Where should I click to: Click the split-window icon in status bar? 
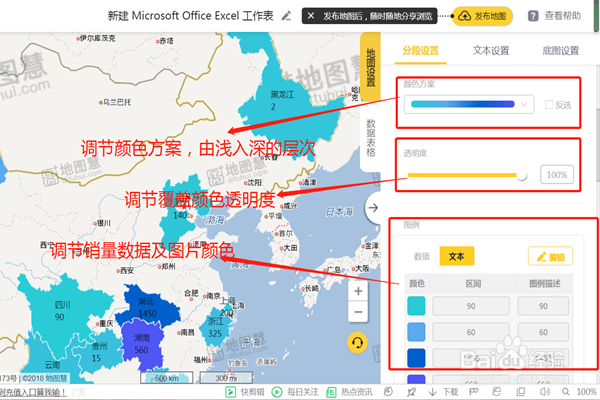tap(521, 392)
